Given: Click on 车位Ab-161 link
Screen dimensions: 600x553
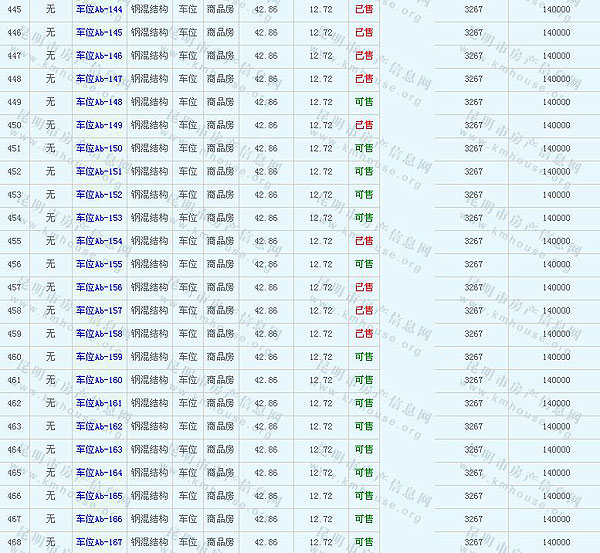Looking at the screenshot, I should [x=99, y=403].
